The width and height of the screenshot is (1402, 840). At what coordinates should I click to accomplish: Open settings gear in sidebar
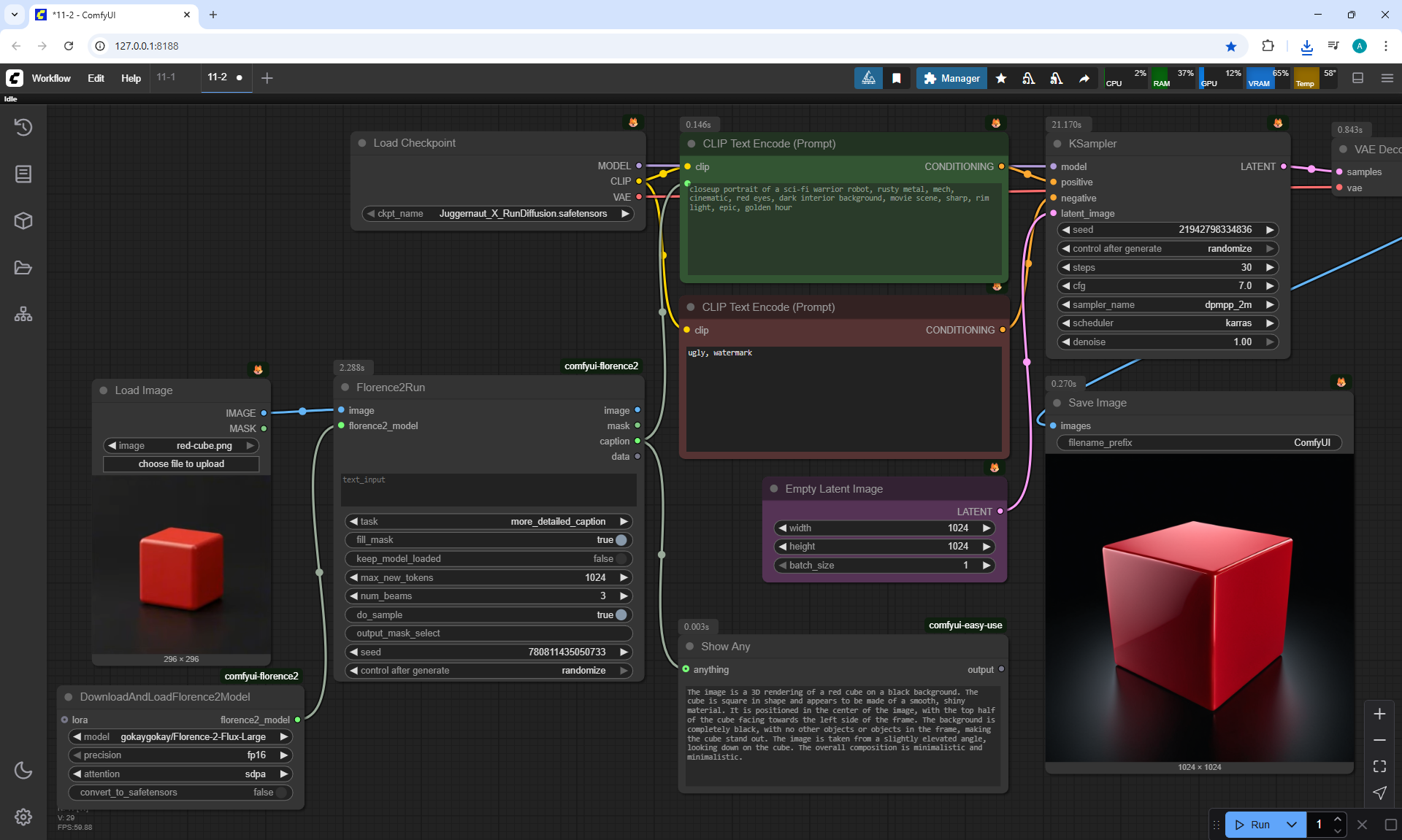pyautogui.click(x=23, y=817)
